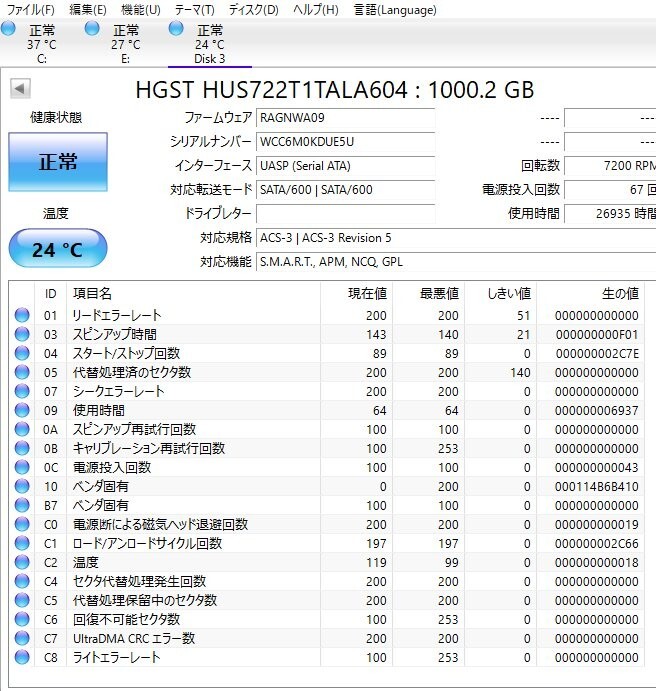Image resolution: width=656 pixels, height=691 pixels.
Task: Click the しきい値 column header
Action: (500, 293)
